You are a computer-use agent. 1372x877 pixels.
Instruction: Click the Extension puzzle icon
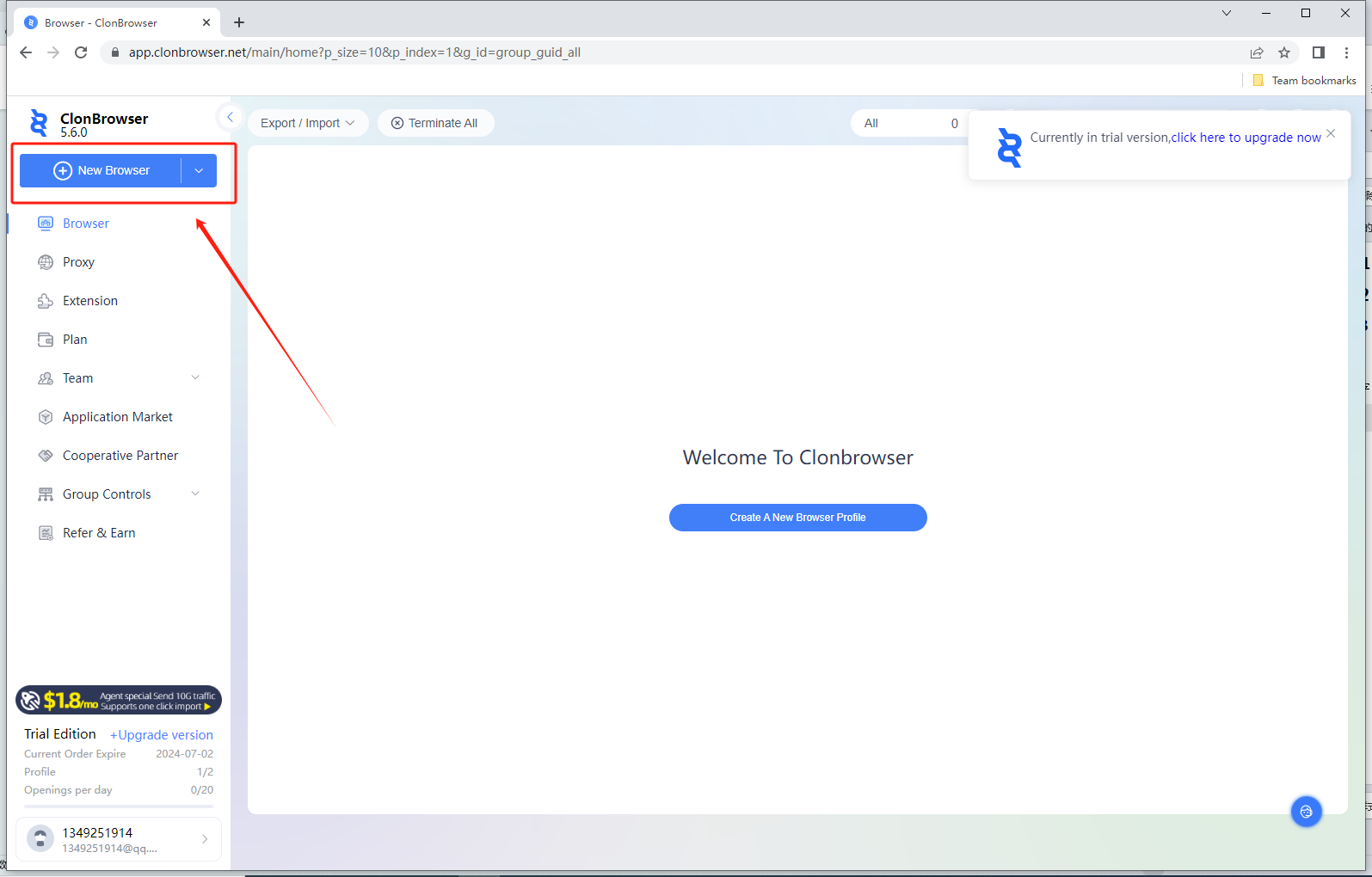46,301
